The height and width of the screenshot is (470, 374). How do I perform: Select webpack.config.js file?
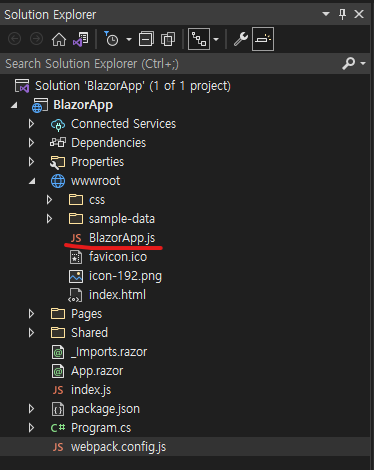(x=118, y=447)
